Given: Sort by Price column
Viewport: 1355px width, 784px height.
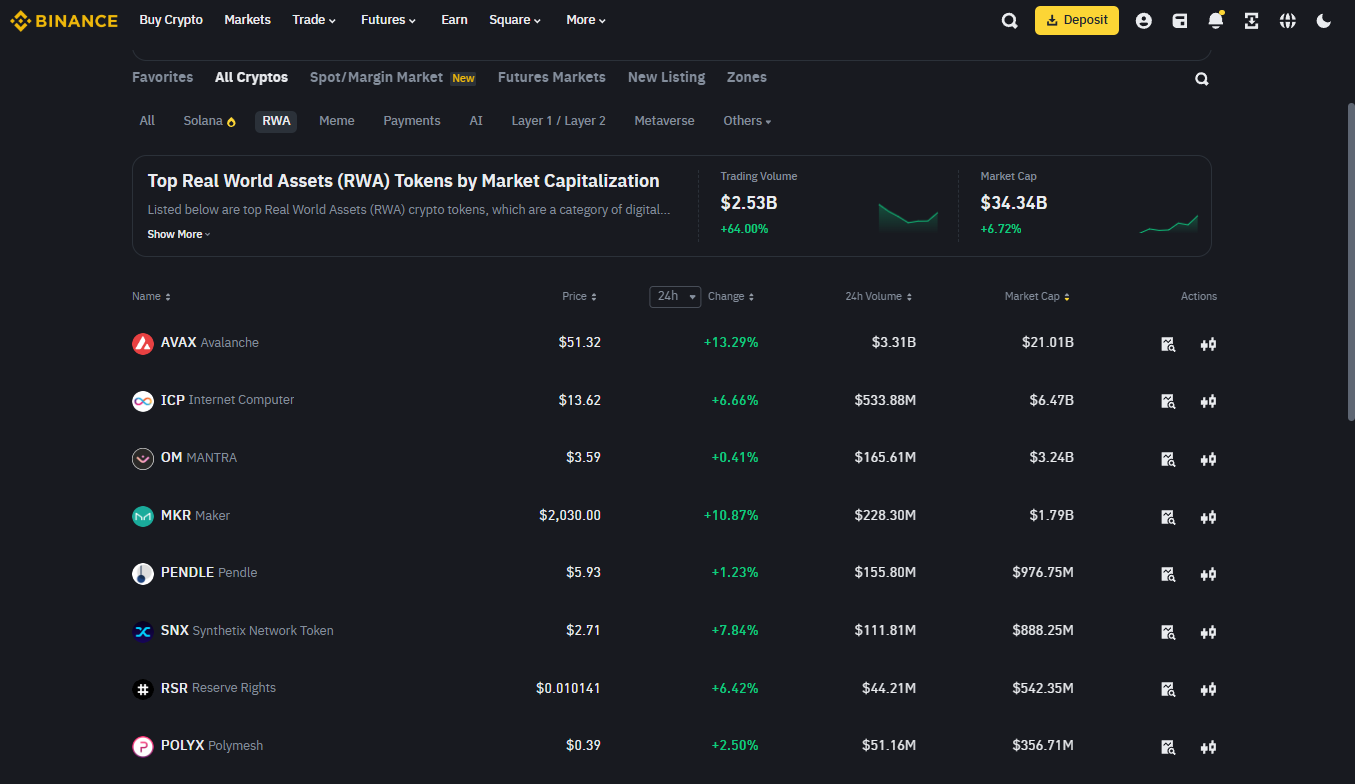Looking at the screenshot, I should click(580, 297).
